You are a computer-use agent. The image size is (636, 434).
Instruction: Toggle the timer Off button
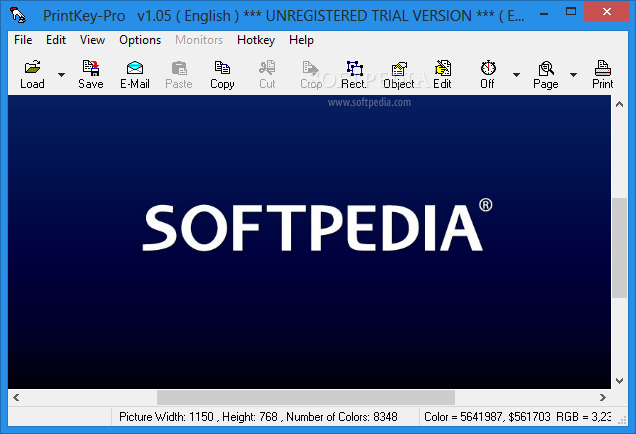click(488, 75)
